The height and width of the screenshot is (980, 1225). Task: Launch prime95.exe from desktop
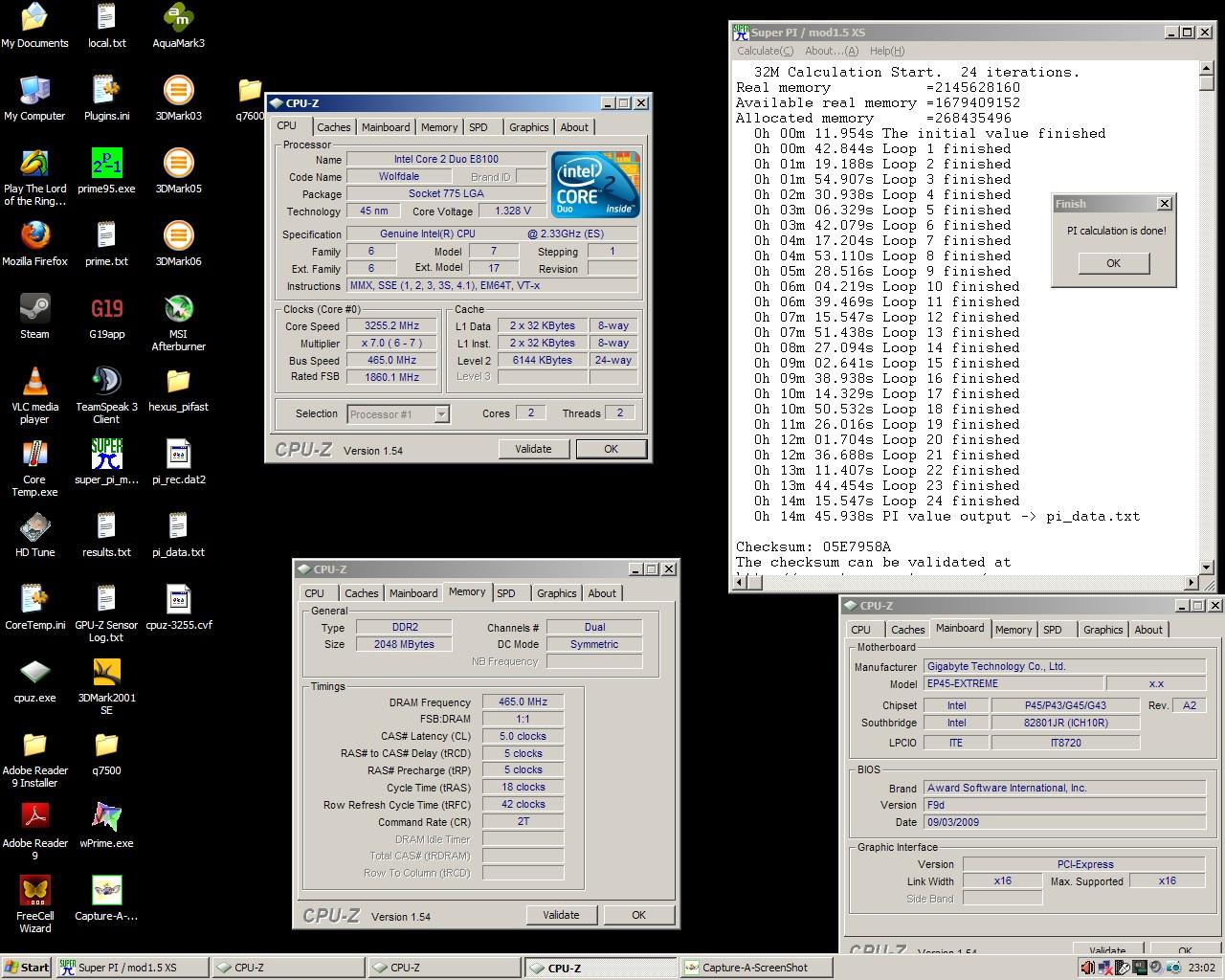(x=106, y=171)
